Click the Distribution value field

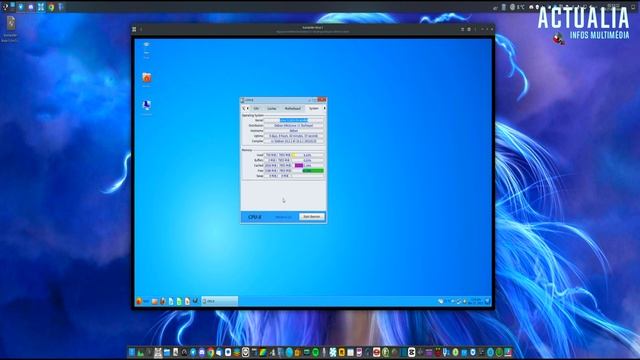[x=294, y=126]
